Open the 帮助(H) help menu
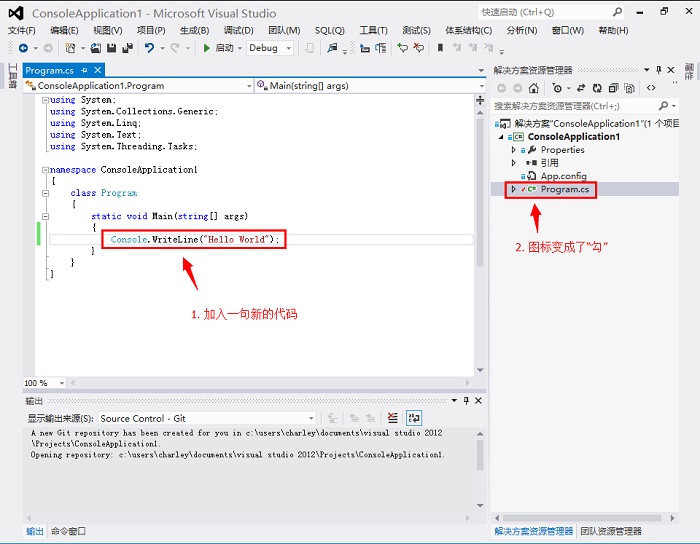Viewport: 700px width, 544px height. [x=613, y=30]
